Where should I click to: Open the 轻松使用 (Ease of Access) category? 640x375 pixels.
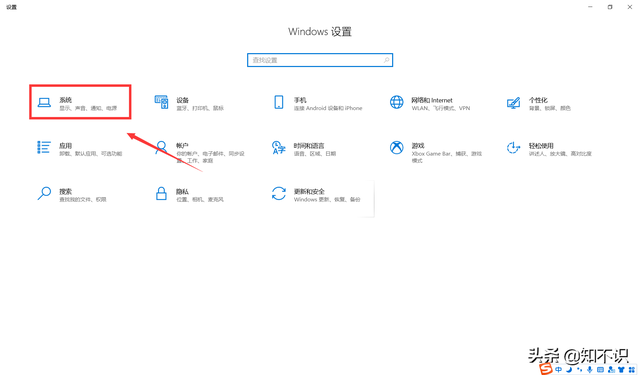[x=549, y=148]
